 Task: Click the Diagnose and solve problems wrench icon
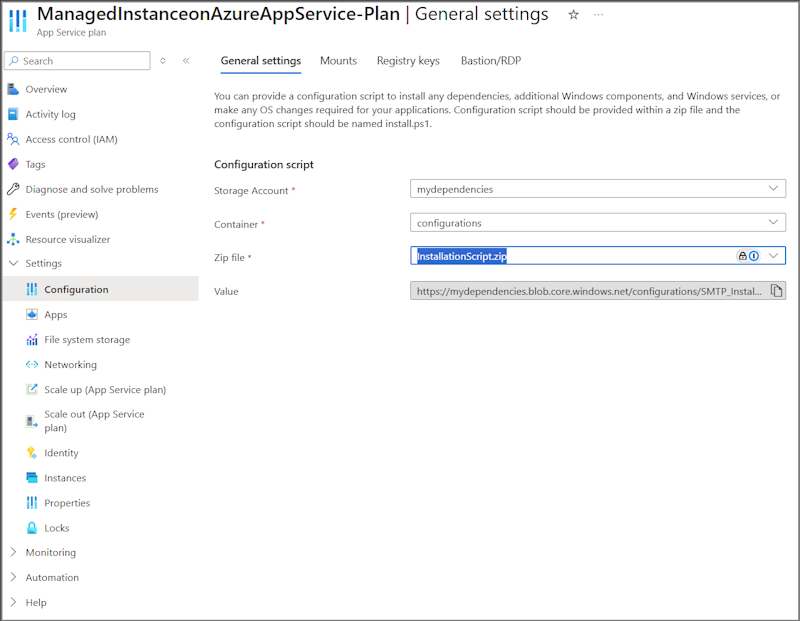click(x=13, y=189)
